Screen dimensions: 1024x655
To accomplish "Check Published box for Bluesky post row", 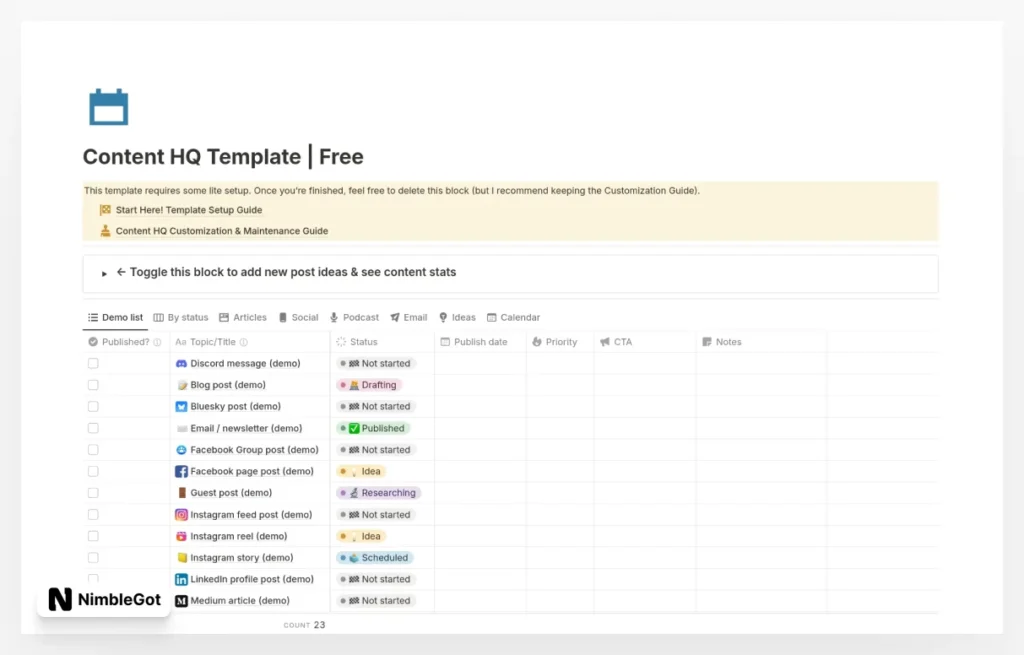I will (x=93, y=406).
